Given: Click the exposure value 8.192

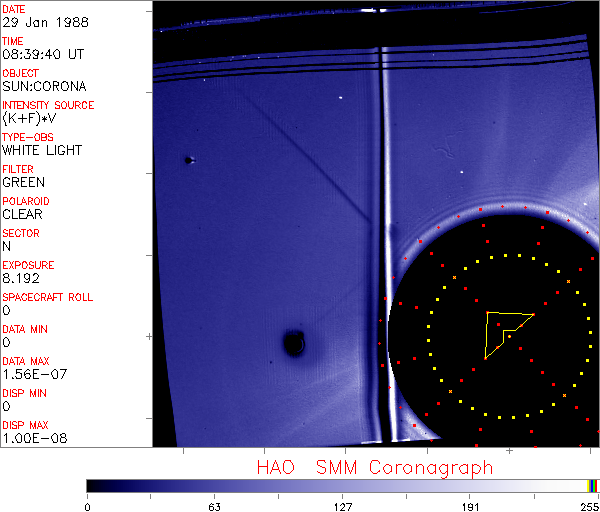Looking at the screenshot, I should (x=20, y=278).
